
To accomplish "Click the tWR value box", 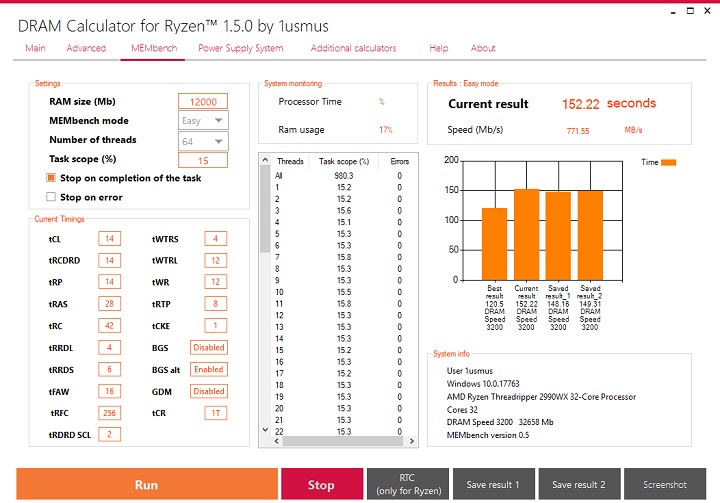I will (215, 282).
